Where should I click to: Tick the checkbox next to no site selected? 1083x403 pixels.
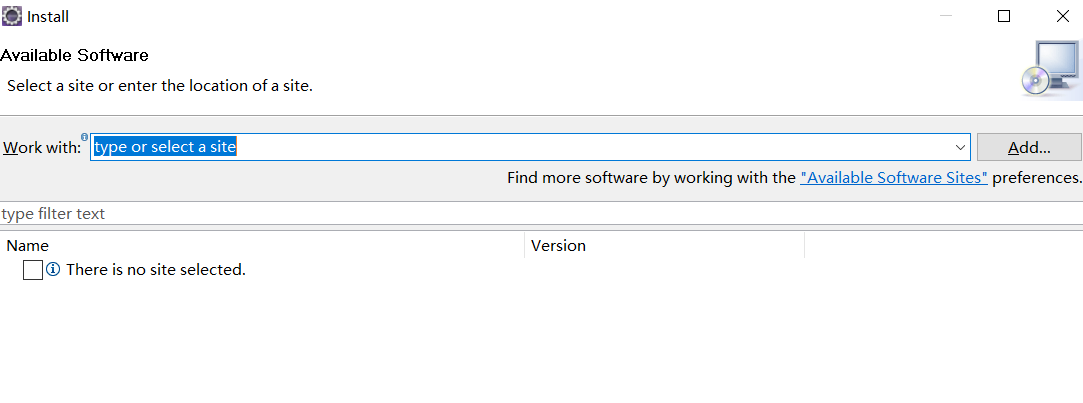(x=32, y=270)
